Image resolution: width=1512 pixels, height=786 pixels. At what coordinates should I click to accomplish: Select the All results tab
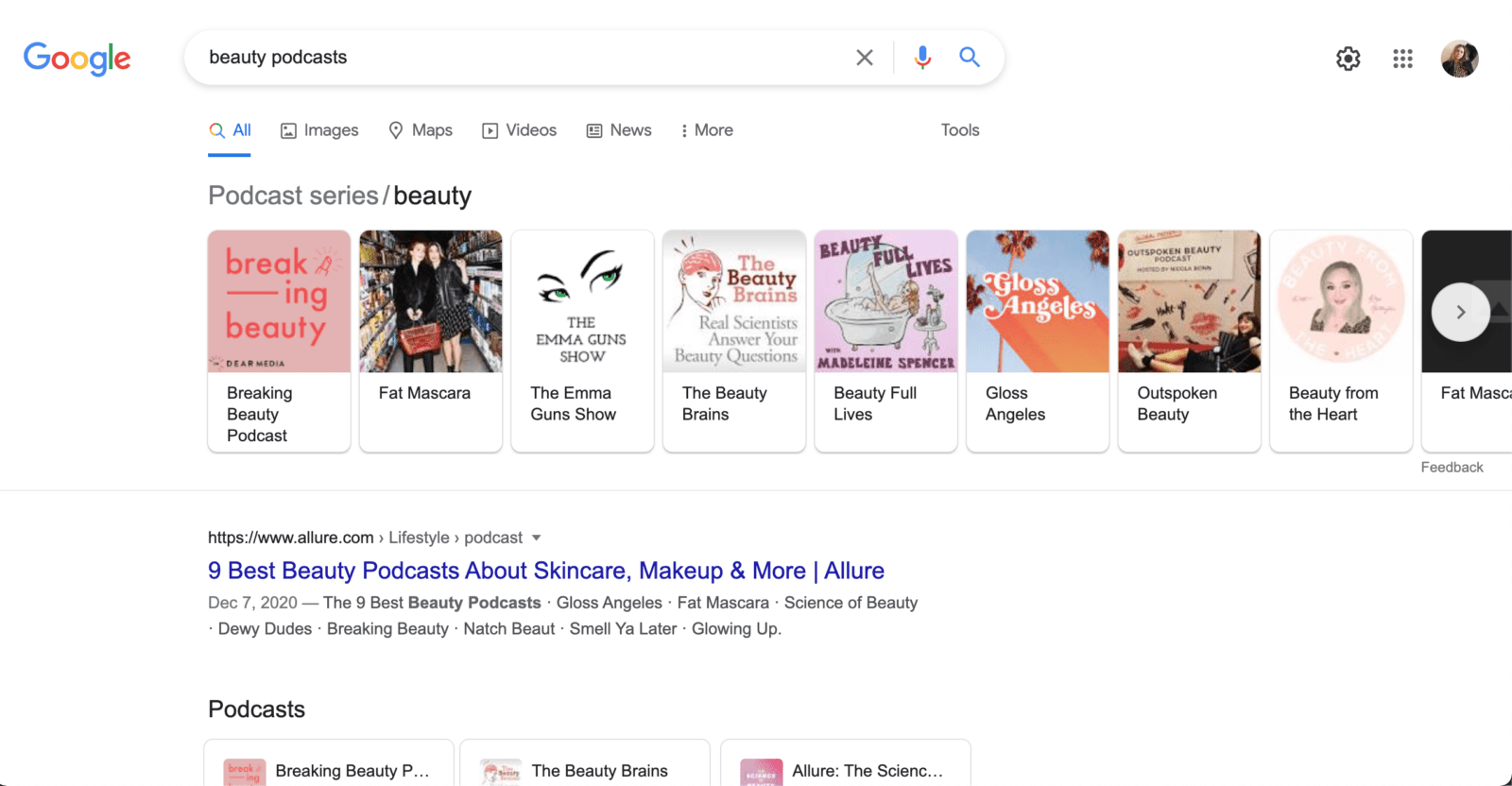point(231,130)
